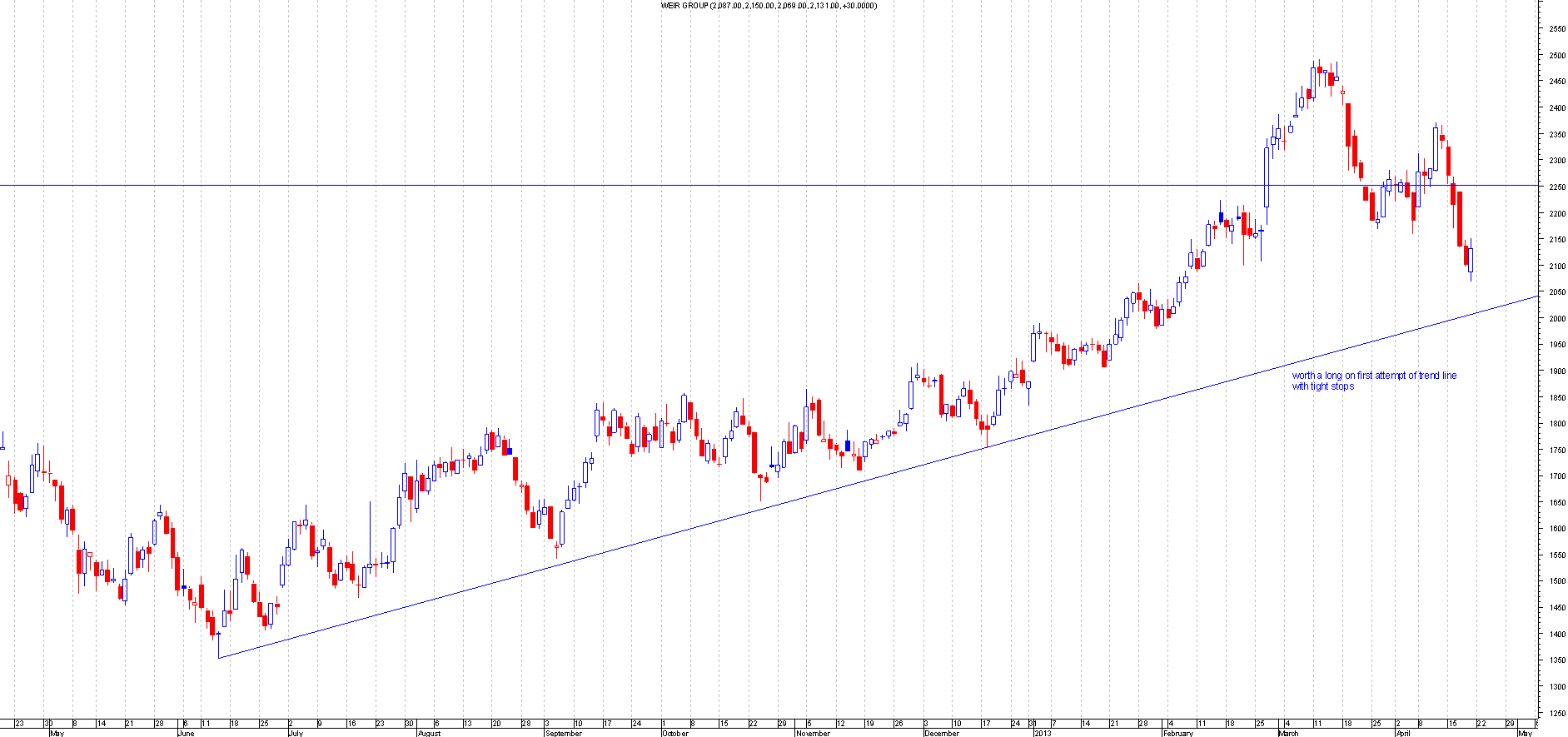Click the 'with tight stops' annotation line
The height and width of the screenshot is (737, 1568).
(1322, 386)
